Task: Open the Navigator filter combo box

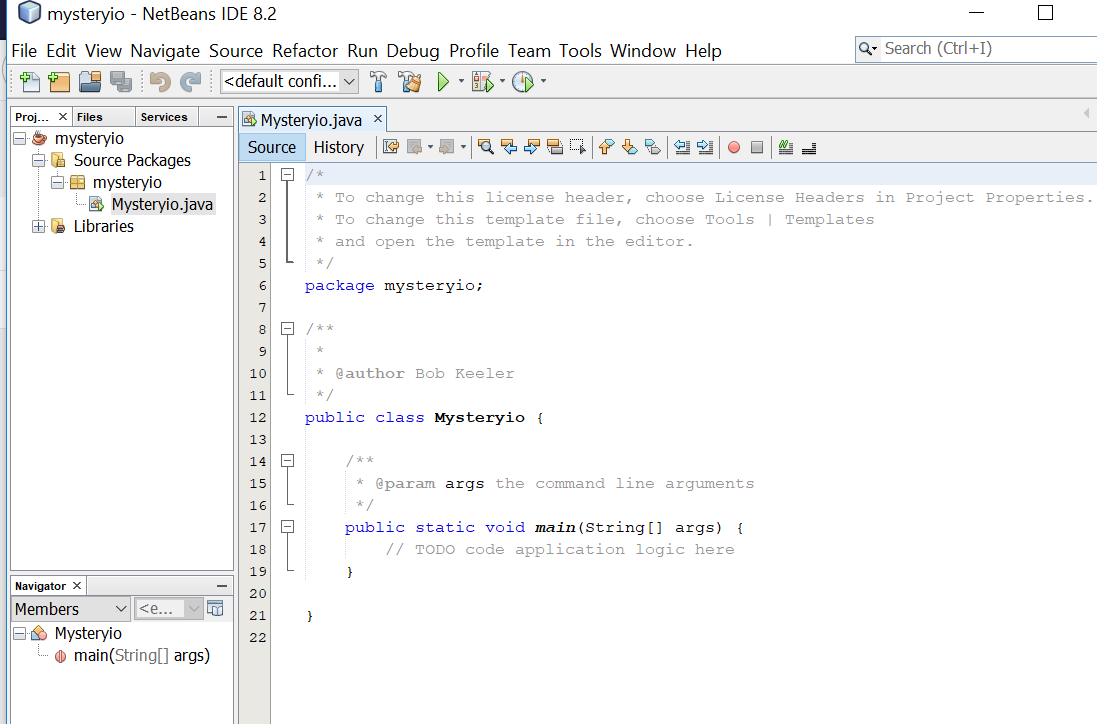Action: pos(169,609)
